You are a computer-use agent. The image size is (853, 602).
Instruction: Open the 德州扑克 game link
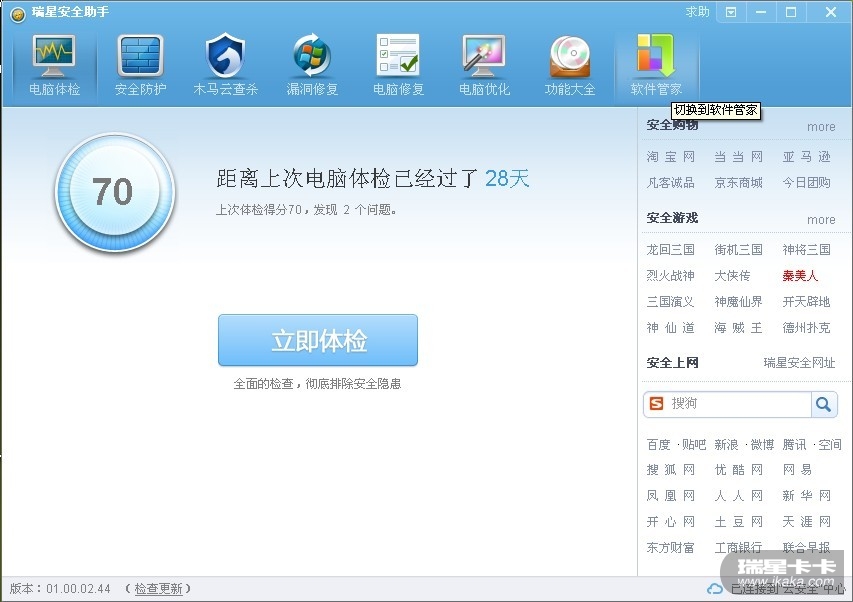point(806,328)
